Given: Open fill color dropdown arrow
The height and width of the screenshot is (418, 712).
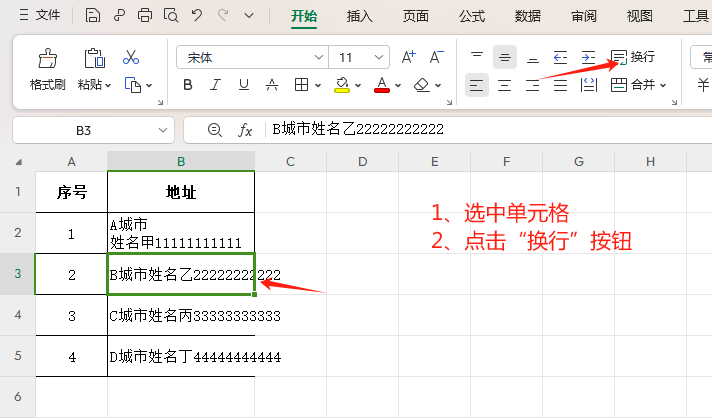Looking at the screenshot, I should pyautogui.click(x=358, y=85).
